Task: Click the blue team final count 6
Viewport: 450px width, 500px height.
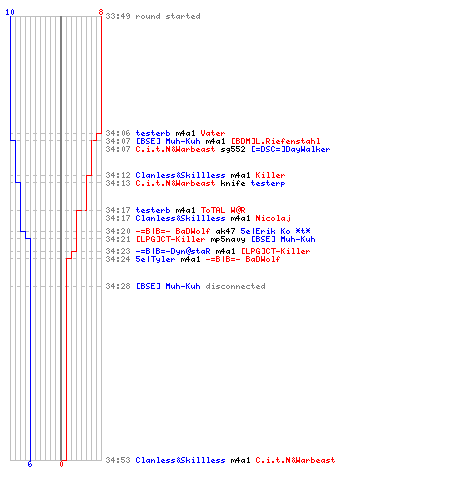Action: 30,464
